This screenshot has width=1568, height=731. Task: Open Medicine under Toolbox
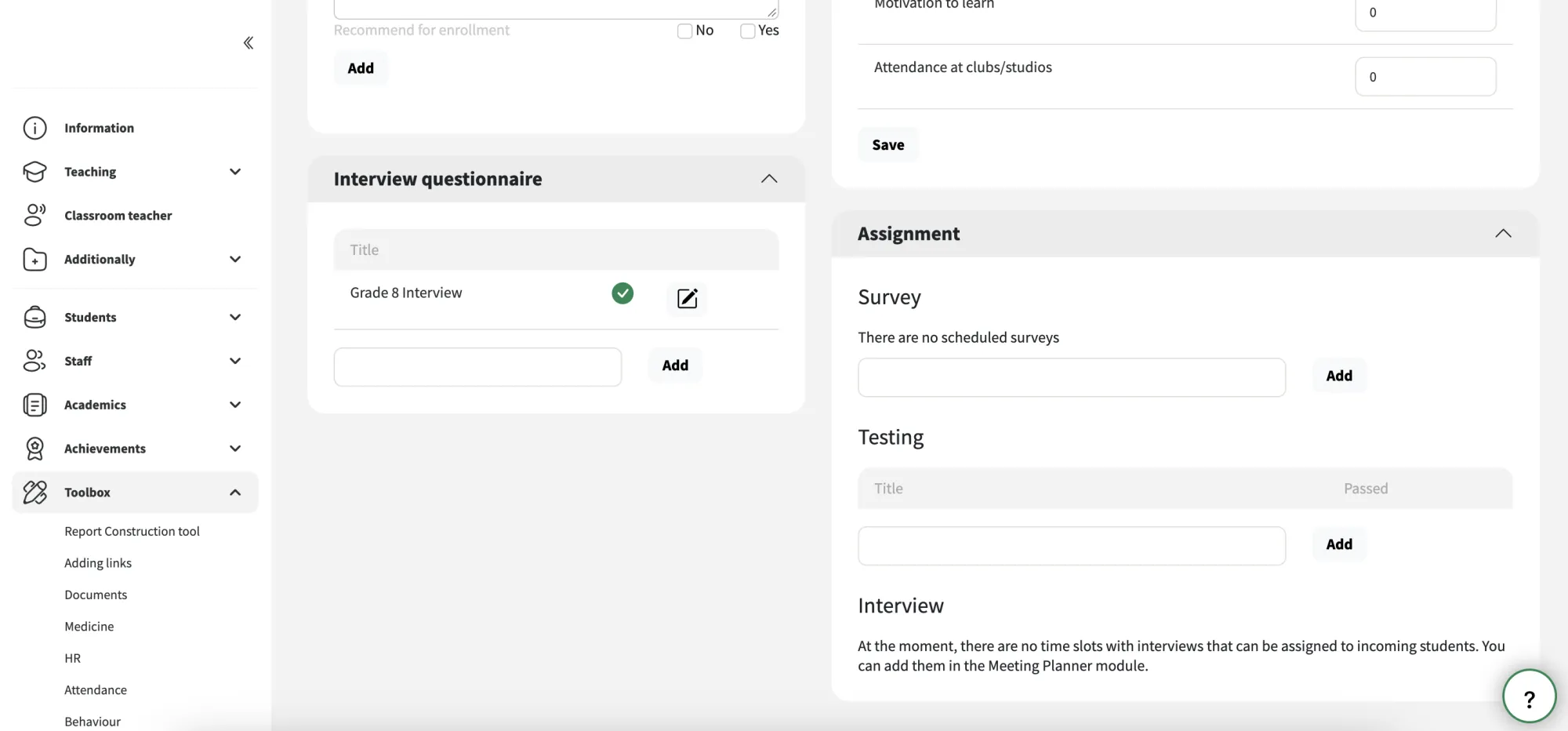(x=89, y=627)
